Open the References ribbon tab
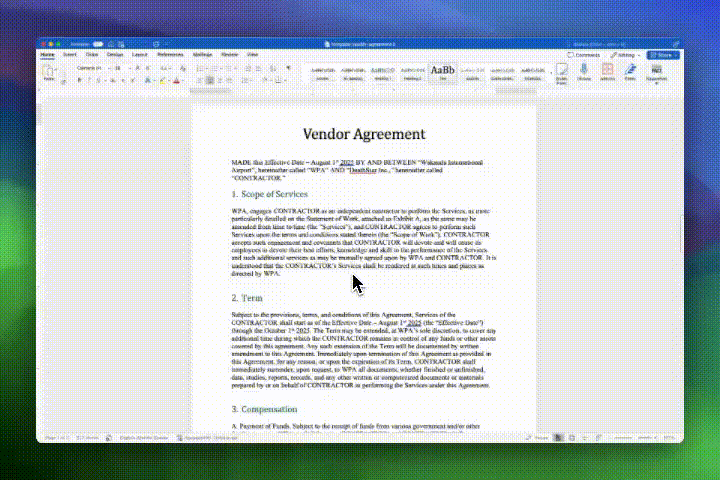The image size is (720, 480). (170, 55)
